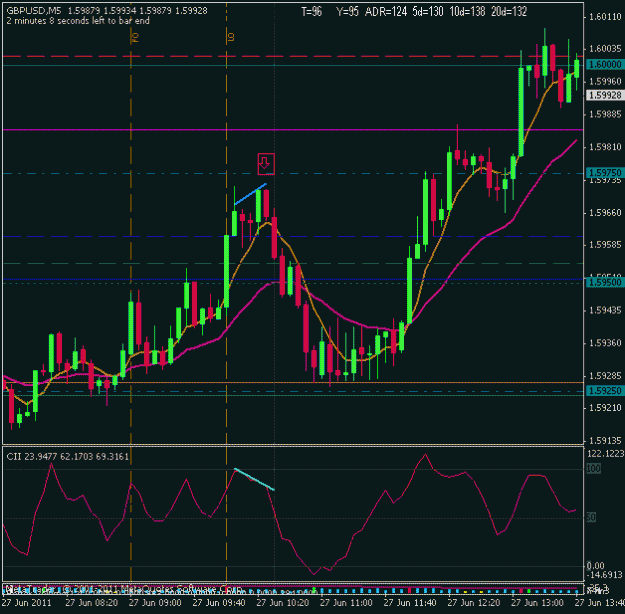Click the 1.60110 price scale label

click(605, 17)
